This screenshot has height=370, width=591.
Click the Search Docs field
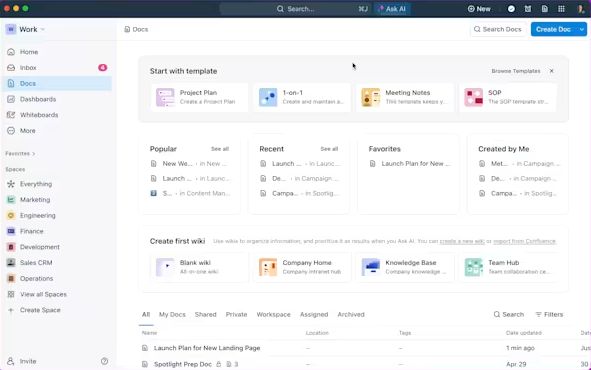[x=498, y=29]
